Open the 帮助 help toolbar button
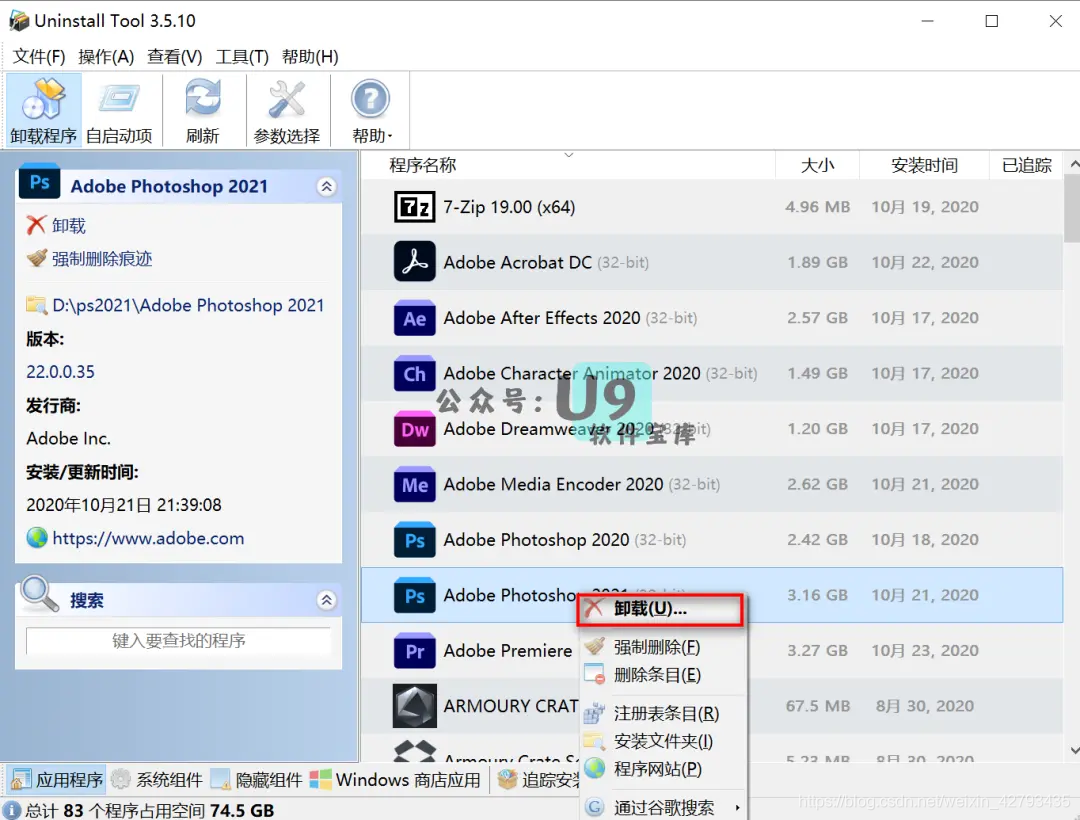The image size is (1080, 820). point(371,110)
